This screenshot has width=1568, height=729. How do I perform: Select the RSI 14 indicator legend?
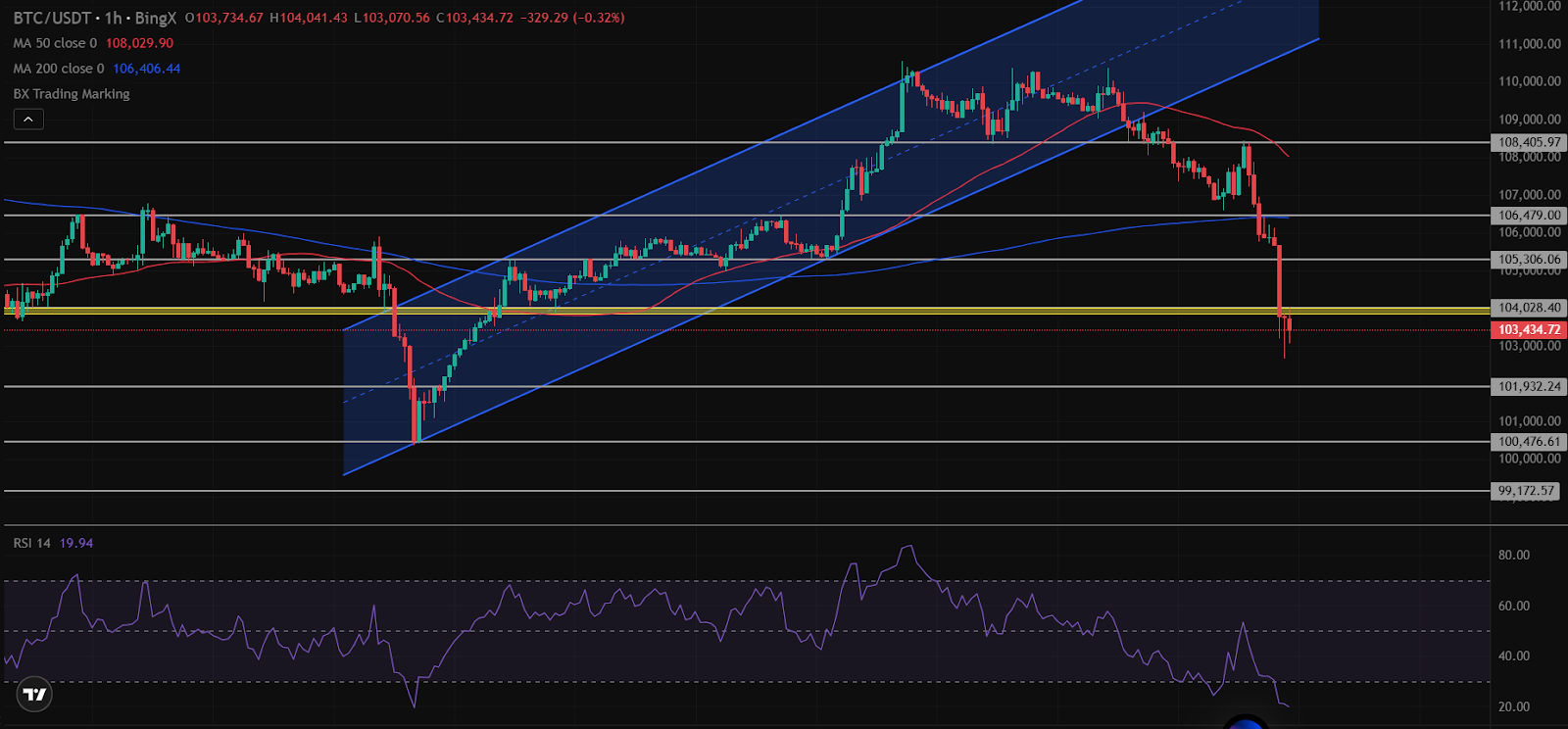[x=31, y=543]
